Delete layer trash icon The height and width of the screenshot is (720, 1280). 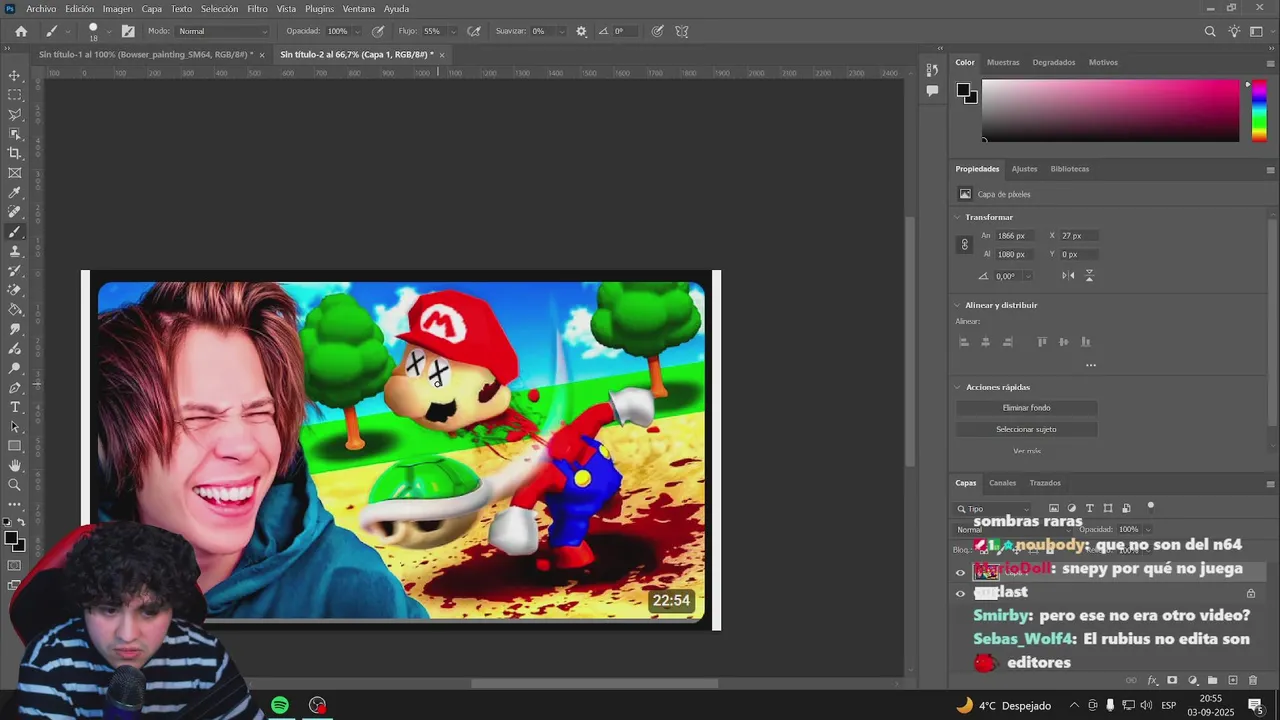[1253, 680]
